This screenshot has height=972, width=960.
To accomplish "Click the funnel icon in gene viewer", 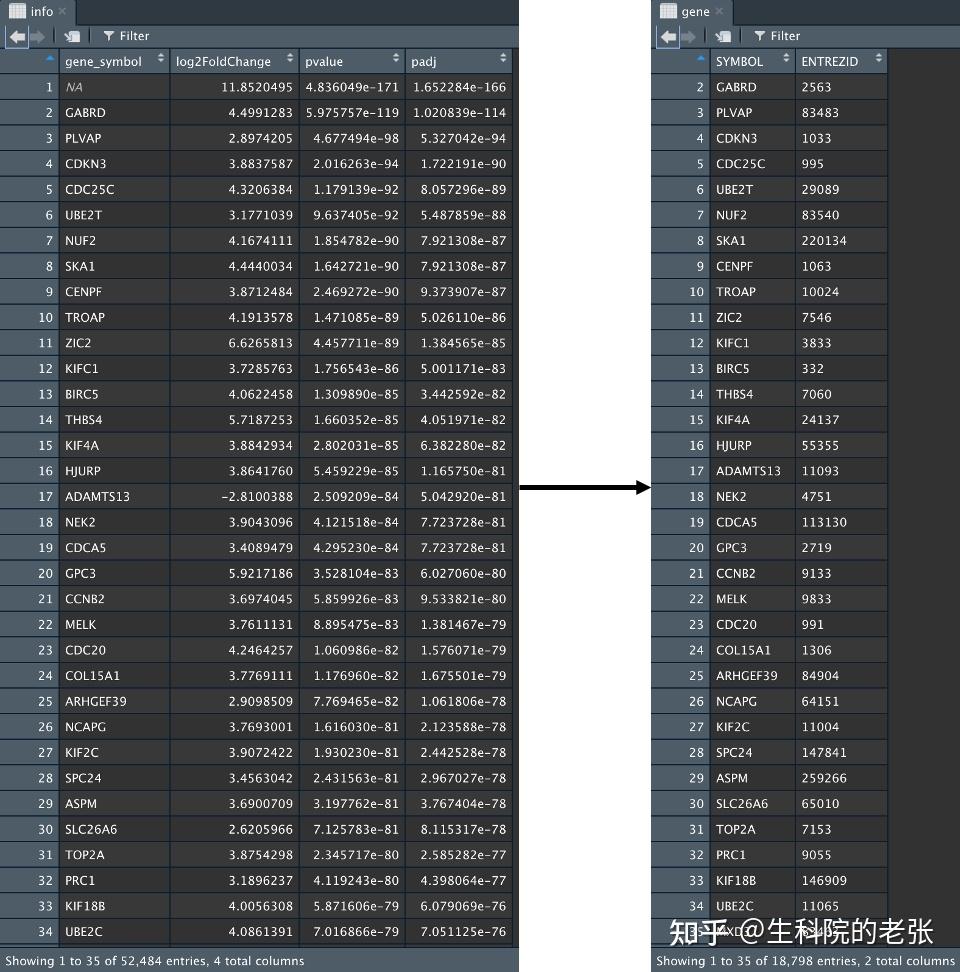I will [x=759, y=36].
